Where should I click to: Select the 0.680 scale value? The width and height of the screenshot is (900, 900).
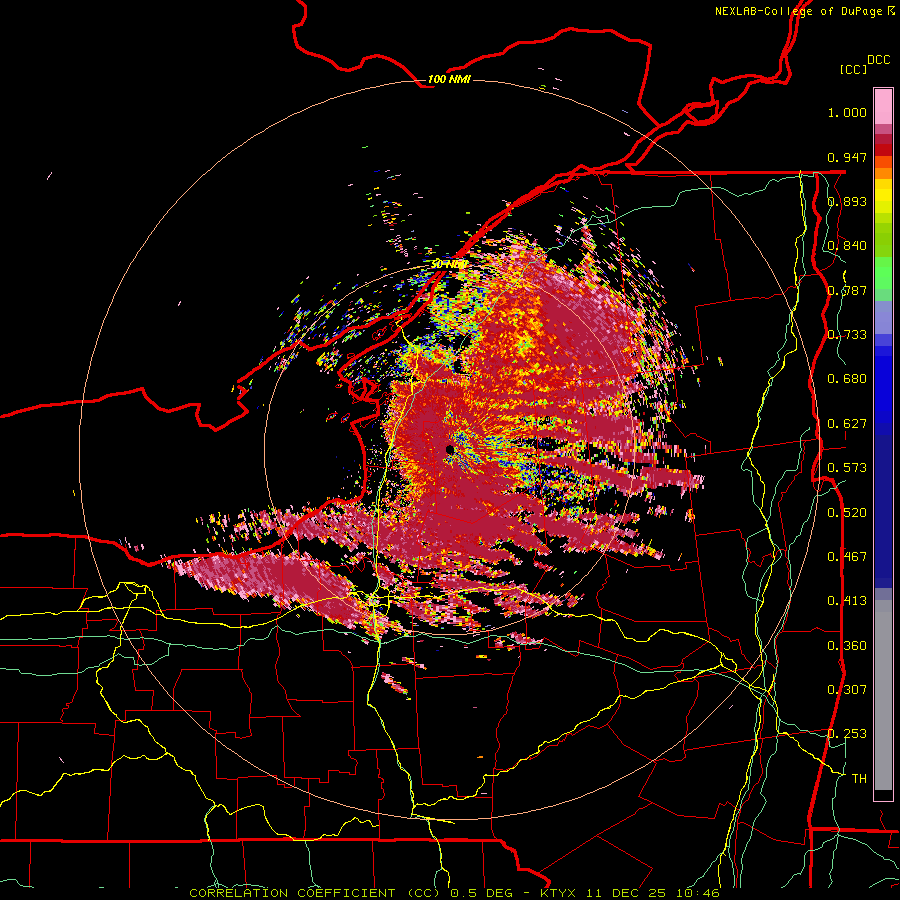point(847,379)
